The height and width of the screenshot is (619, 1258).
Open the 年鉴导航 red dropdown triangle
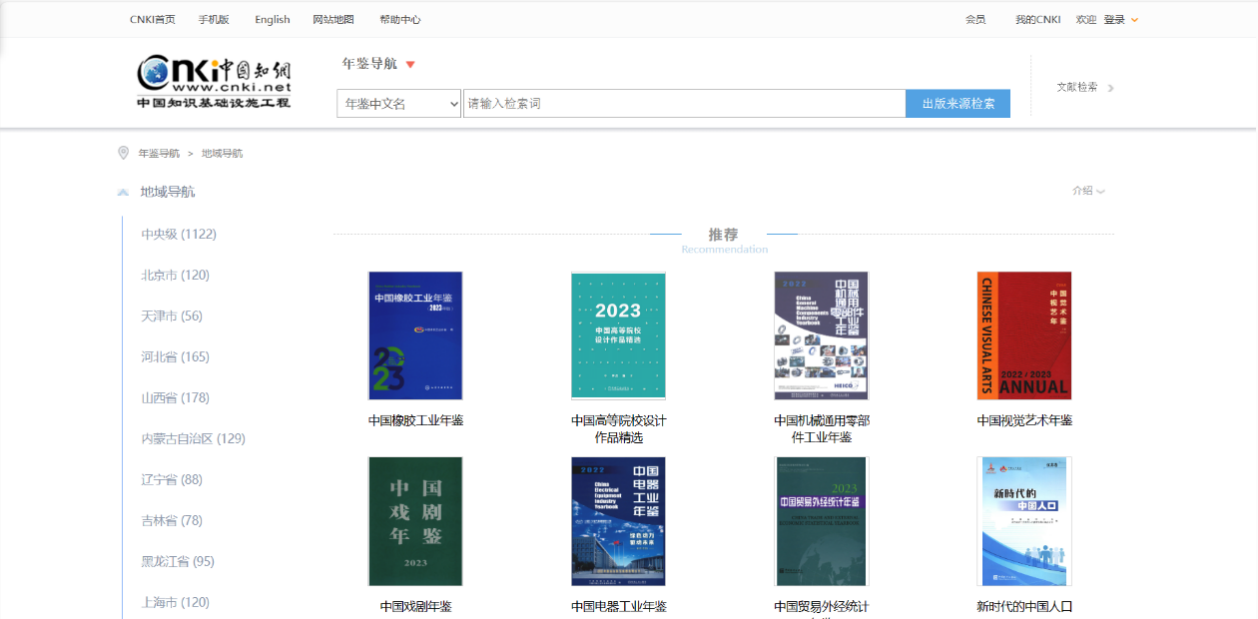coord(410,64)
